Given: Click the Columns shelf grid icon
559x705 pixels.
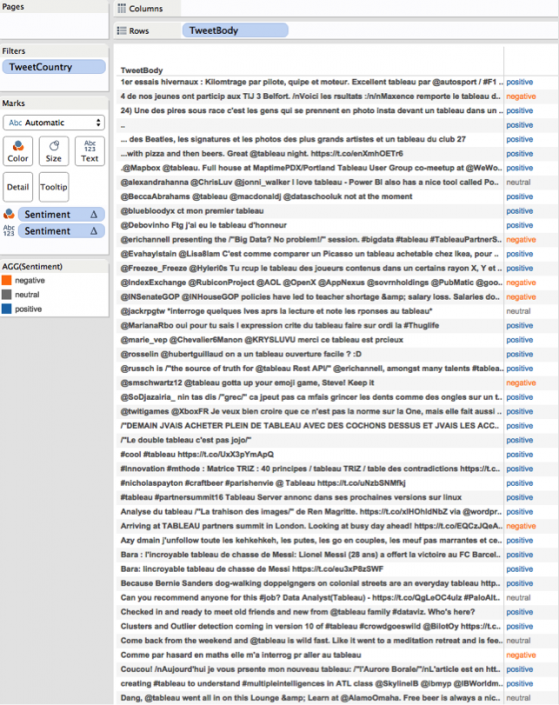Looking at the screenshot, I should coord(121,8).
